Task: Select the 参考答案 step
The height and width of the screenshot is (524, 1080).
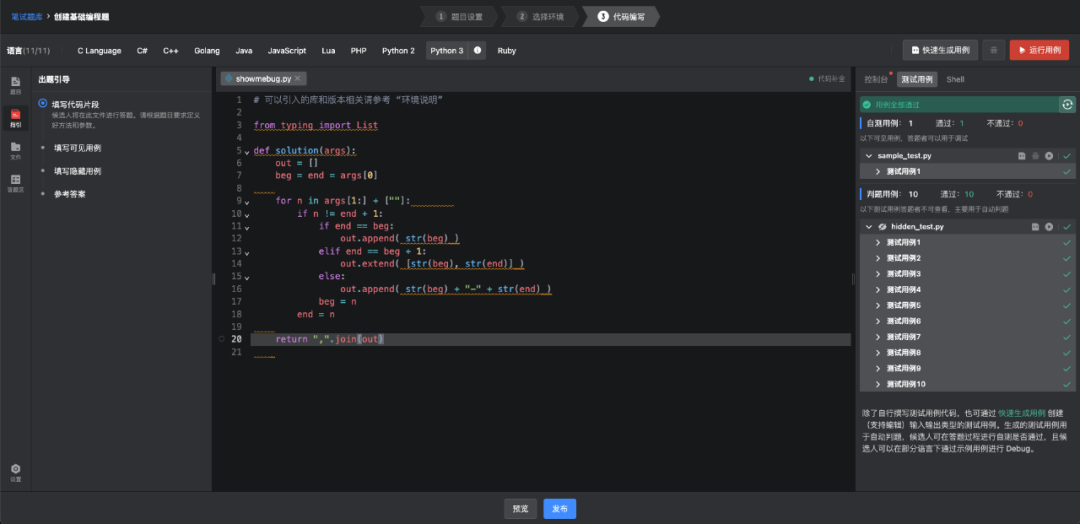Action: click(70, 194)
